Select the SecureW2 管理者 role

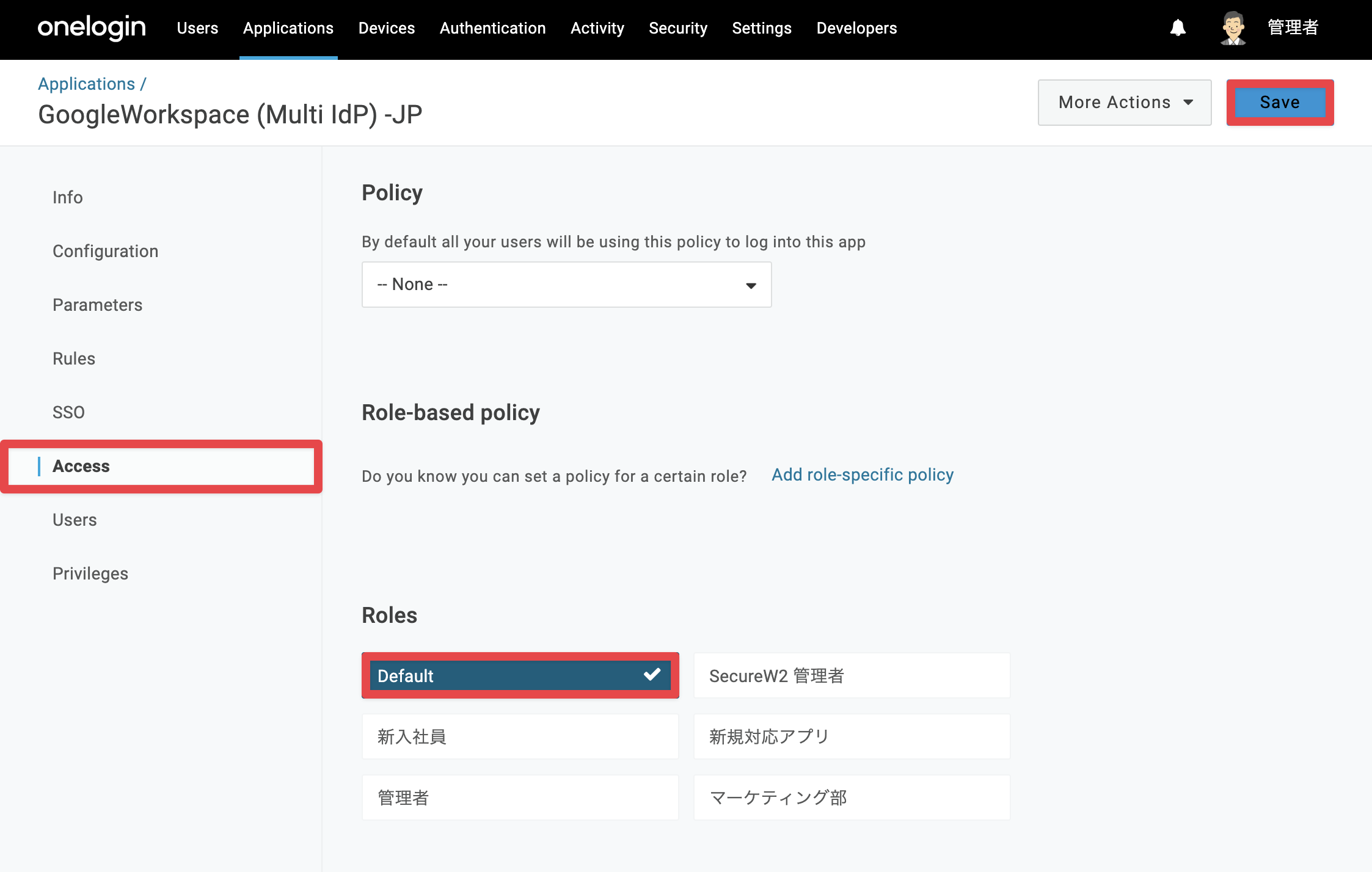(852, 675)
